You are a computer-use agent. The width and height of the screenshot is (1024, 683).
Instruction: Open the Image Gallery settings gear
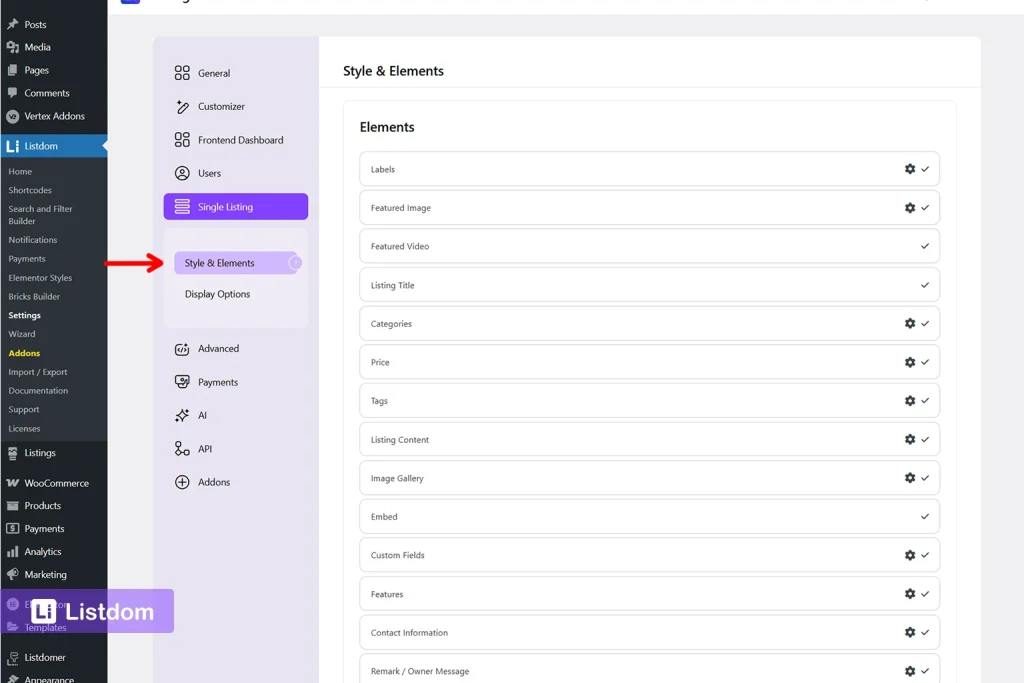910,478
